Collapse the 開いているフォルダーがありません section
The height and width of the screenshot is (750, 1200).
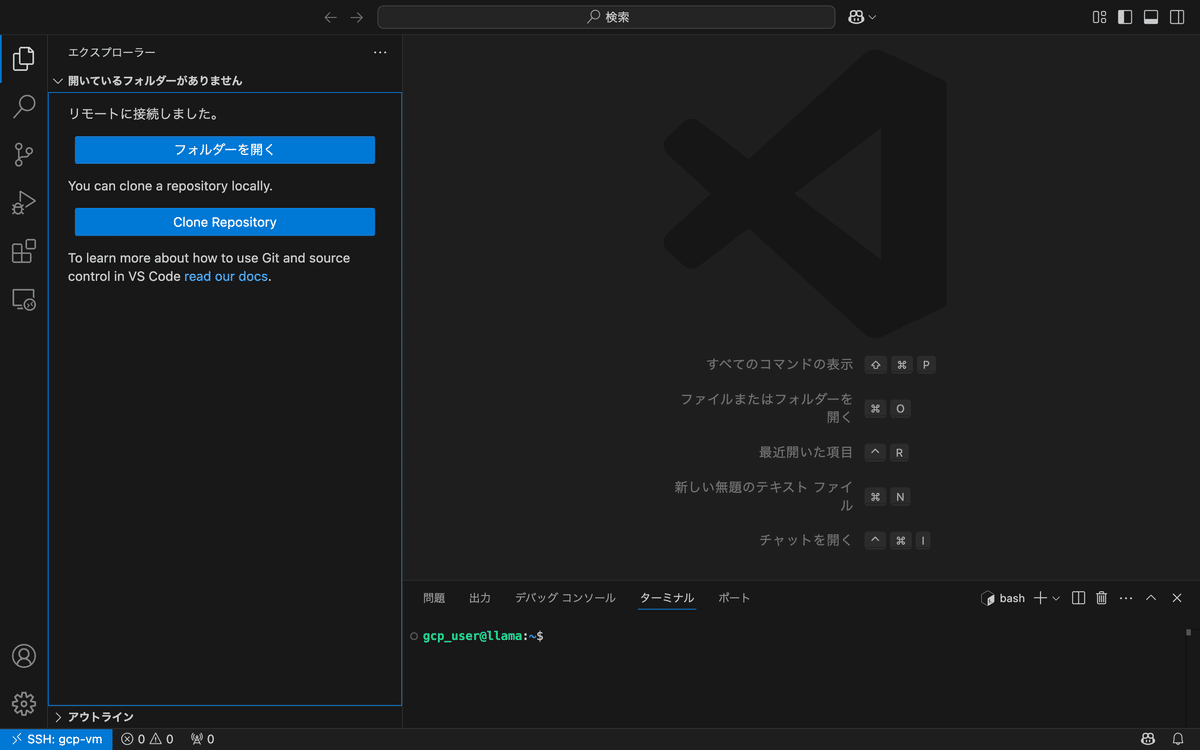tap(57, 80)
